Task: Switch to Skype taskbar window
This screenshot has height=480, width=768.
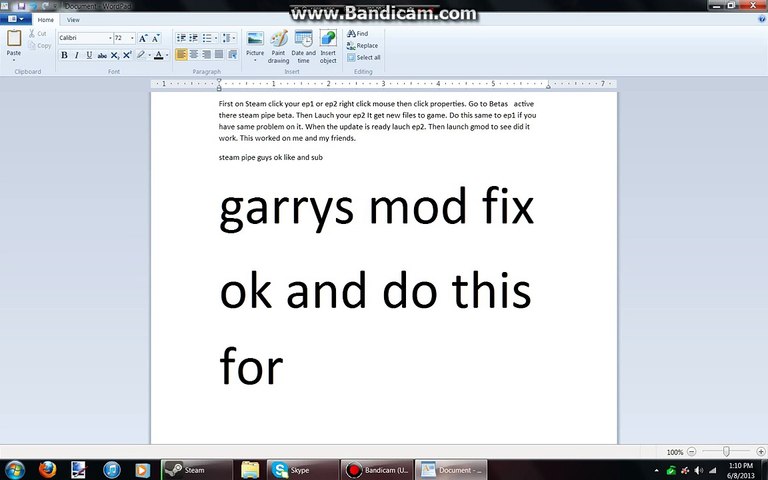Action: pos(302,470)
